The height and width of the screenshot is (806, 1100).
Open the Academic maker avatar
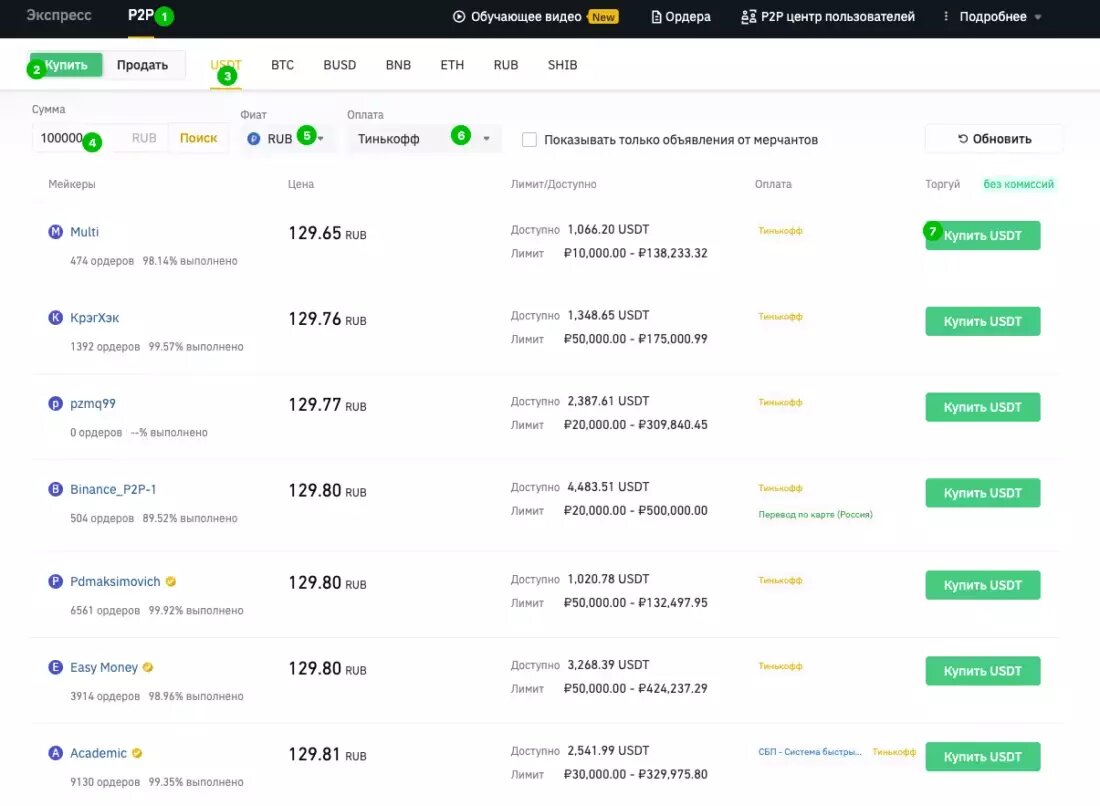(55, 753)
